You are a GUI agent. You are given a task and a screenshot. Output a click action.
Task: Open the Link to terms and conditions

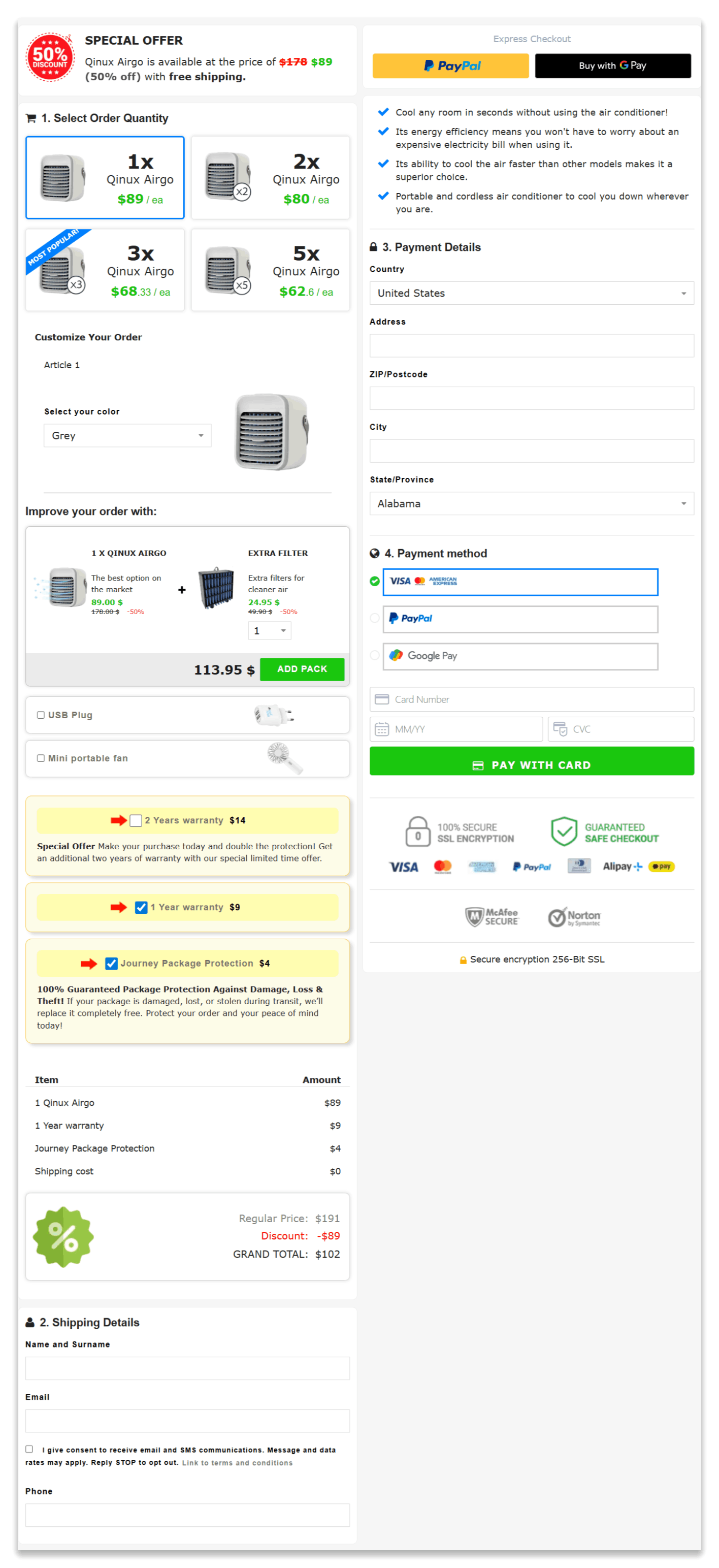click(x=237, y=1463)
